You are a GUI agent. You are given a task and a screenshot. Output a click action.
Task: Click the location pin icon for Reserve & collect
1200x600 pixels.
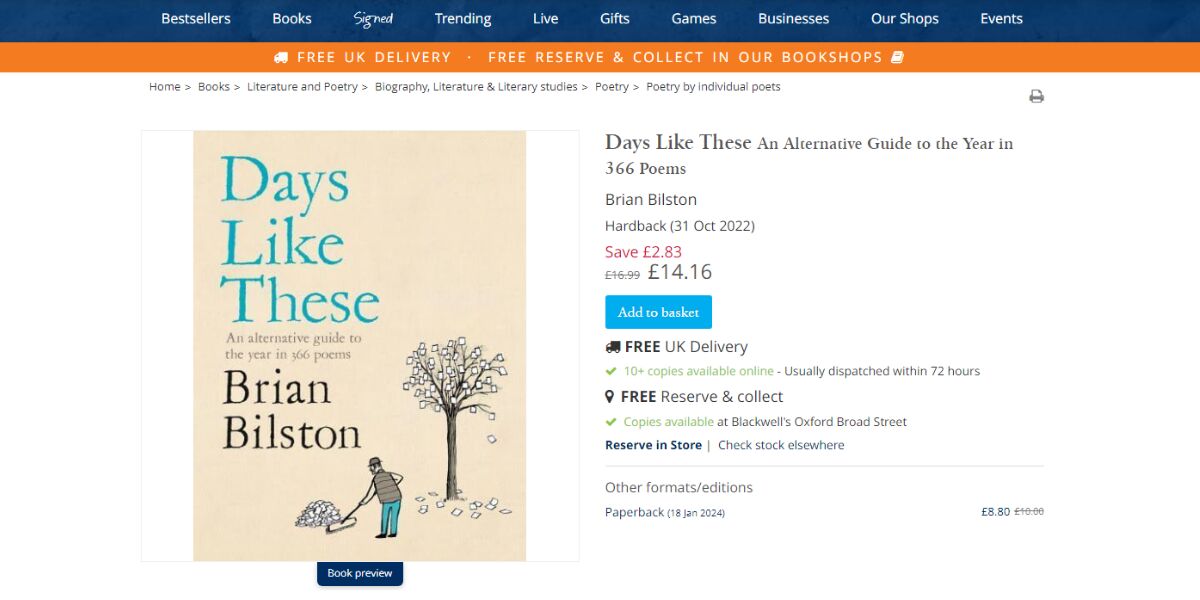pos(610,395)
